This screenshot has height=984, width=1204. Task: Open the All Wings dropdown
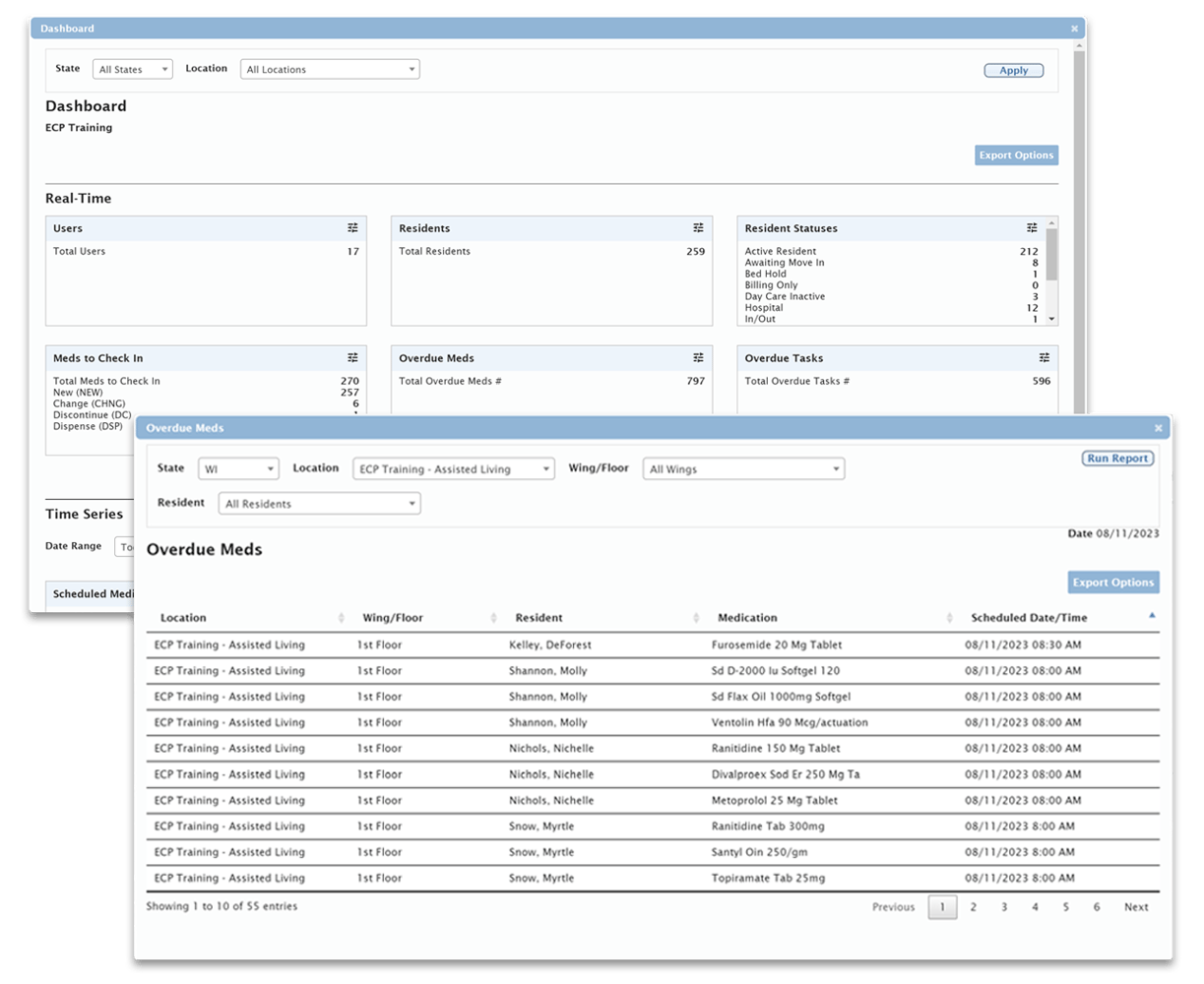point(743,469)
